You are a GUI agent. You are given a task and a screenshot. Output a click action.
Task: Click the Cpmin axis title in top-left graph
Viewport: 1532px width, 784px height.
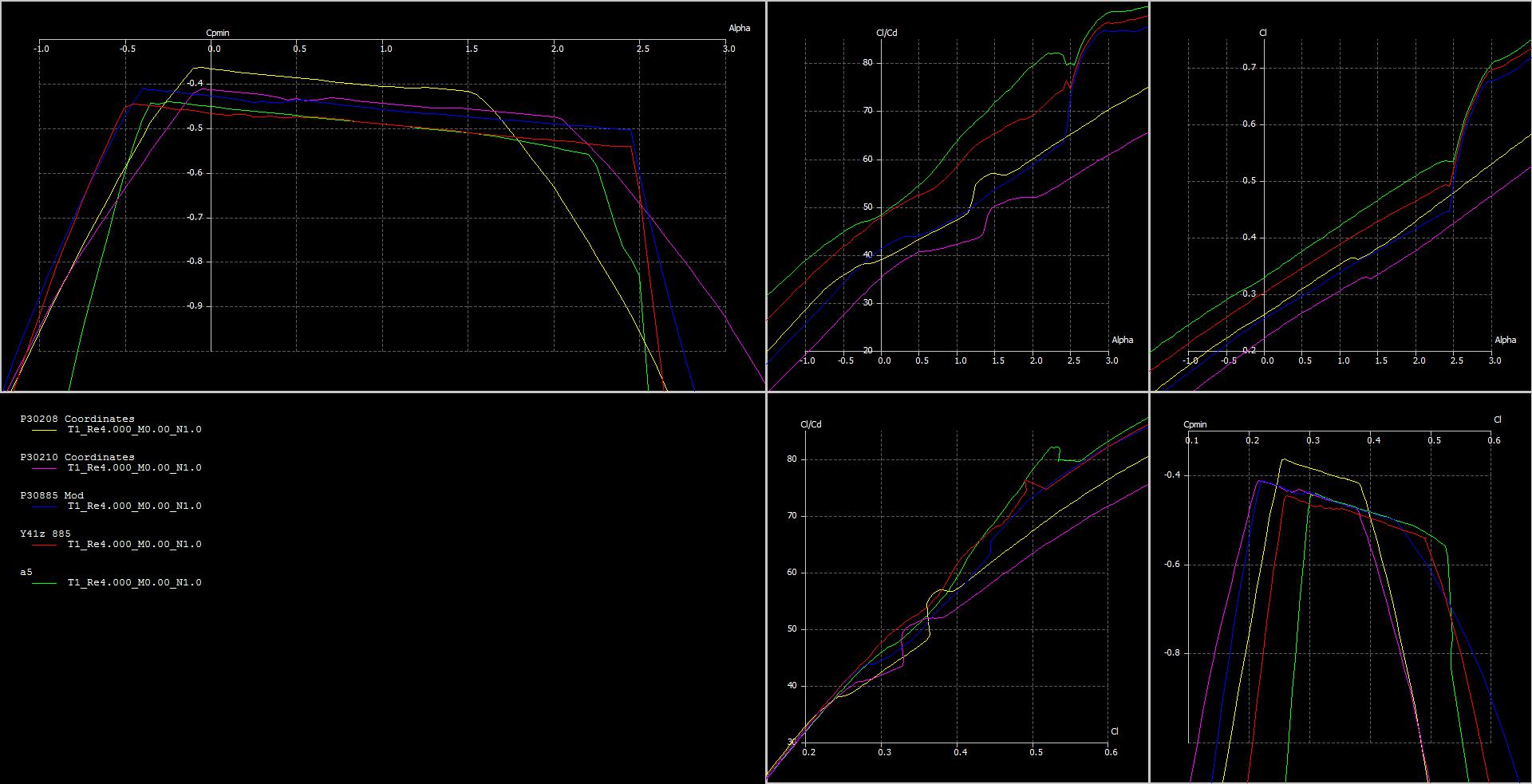[218, 33]
